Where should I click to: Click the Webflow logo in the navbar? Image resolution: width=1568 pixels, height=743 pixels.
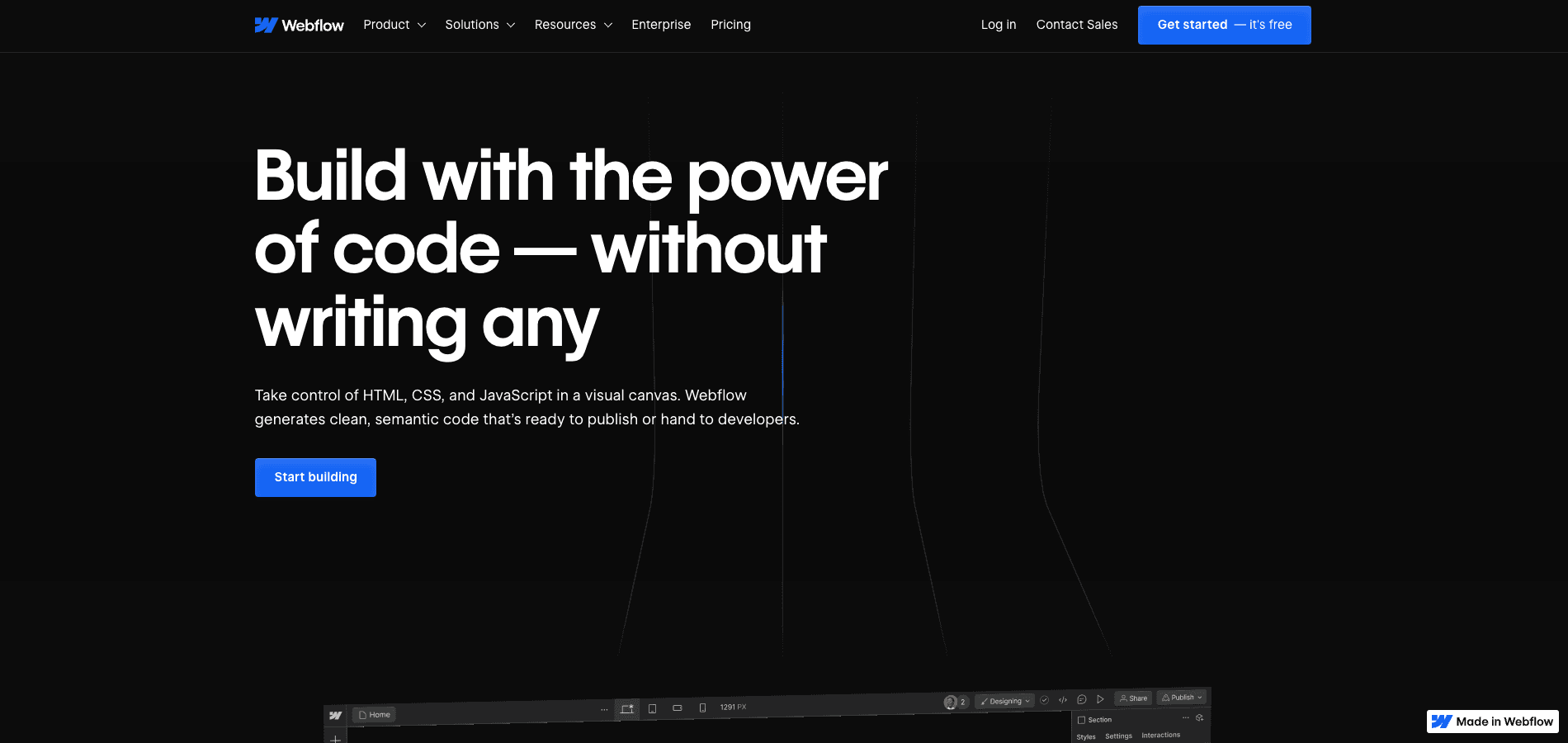coord(299,26)
